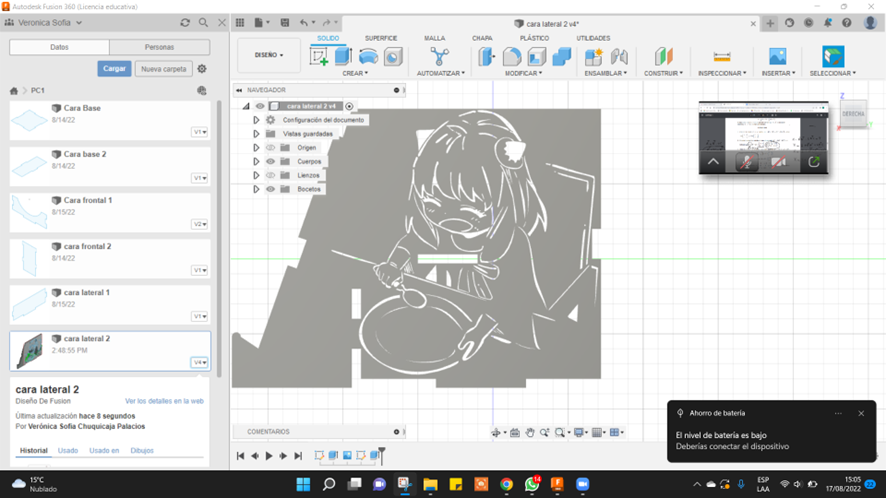
Task: Toggle camera in Zoom overlay
Action: 779,162
